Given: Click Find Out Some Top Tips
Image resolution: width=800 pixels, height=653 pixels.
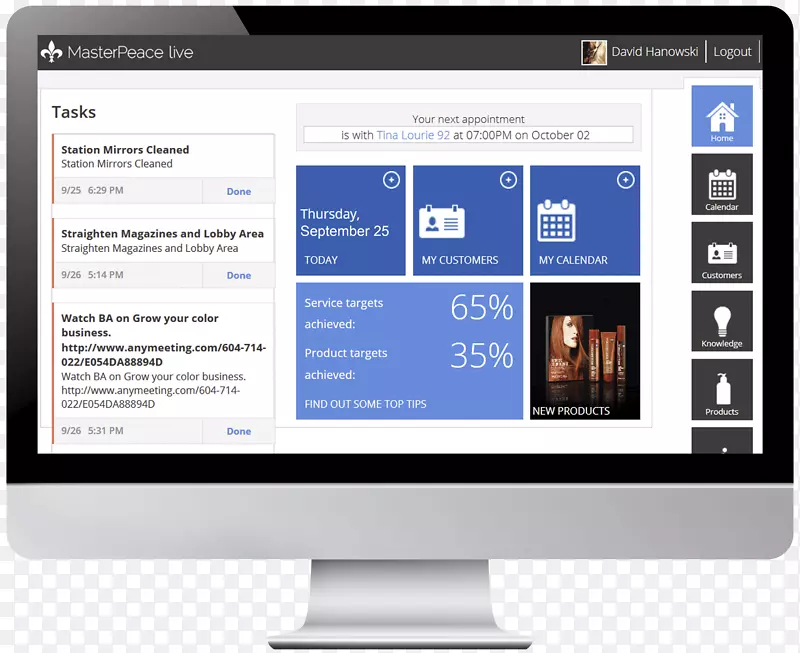Looking at the screenshot, I should [x=365, y=404].
